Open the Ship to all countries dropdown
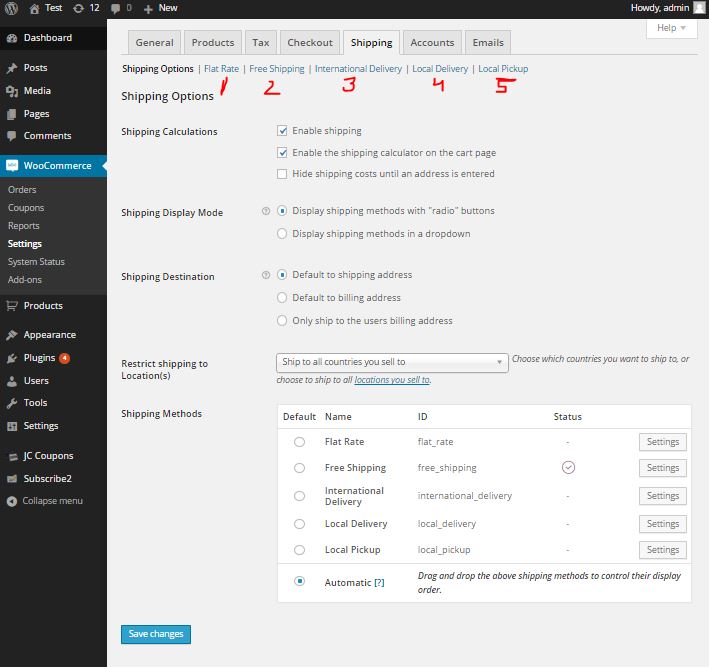 click(x=392, y=362)
